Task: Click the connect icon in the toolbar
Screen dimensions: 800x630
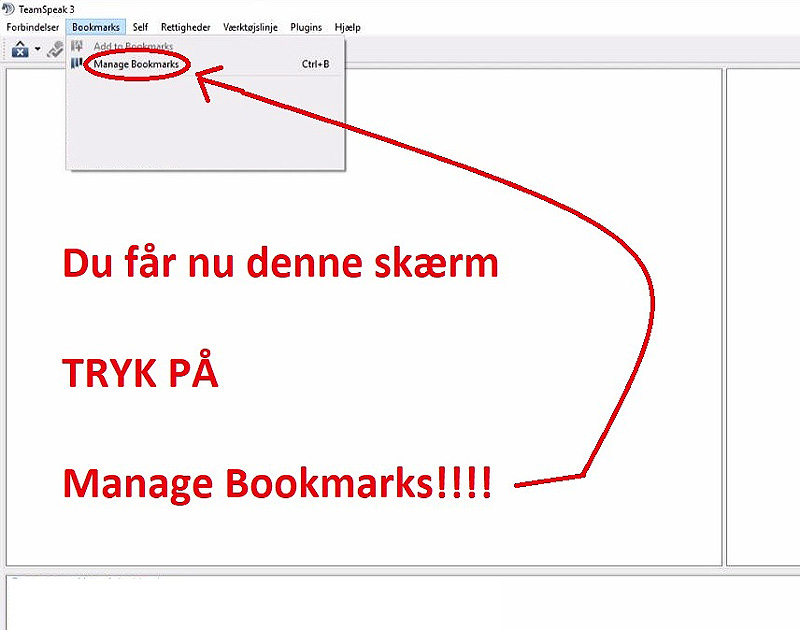Action: point(19,49)
